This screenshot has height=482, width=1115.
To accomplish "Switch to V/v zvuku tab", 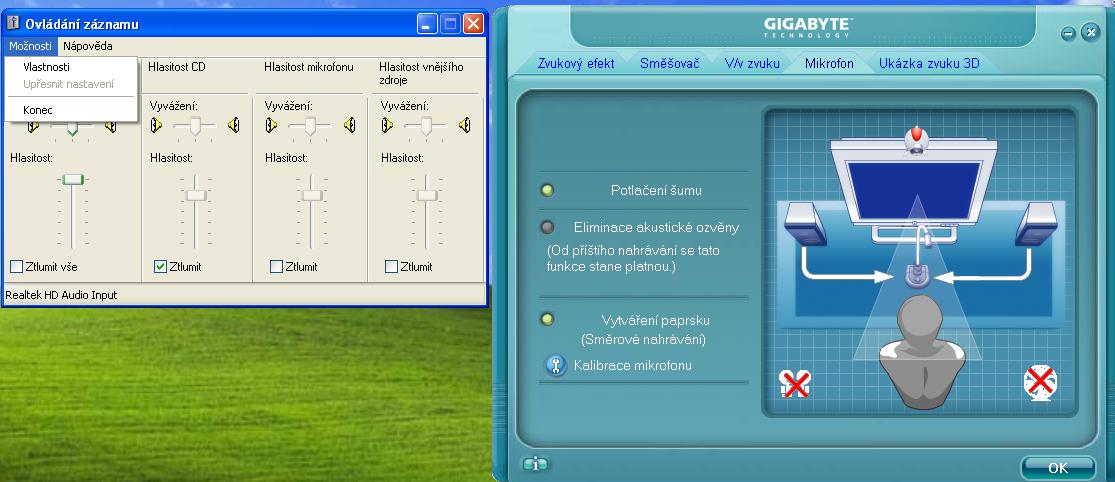I will tap(752, 63).
